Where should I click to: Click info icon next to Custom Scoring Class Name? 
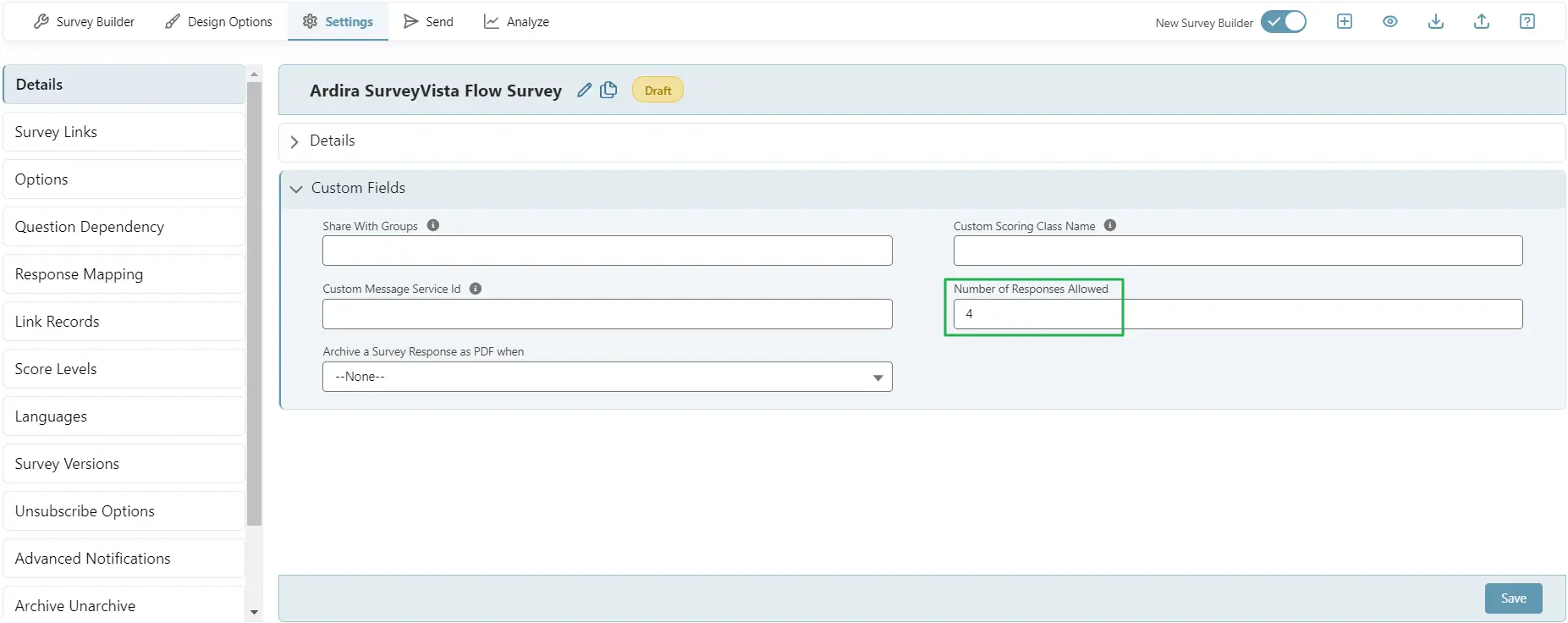[x=1110, y=225]
